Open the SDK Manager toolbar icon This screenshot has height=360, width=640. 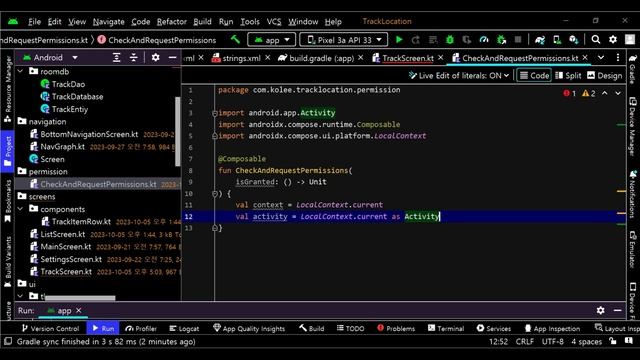(573, 40)
